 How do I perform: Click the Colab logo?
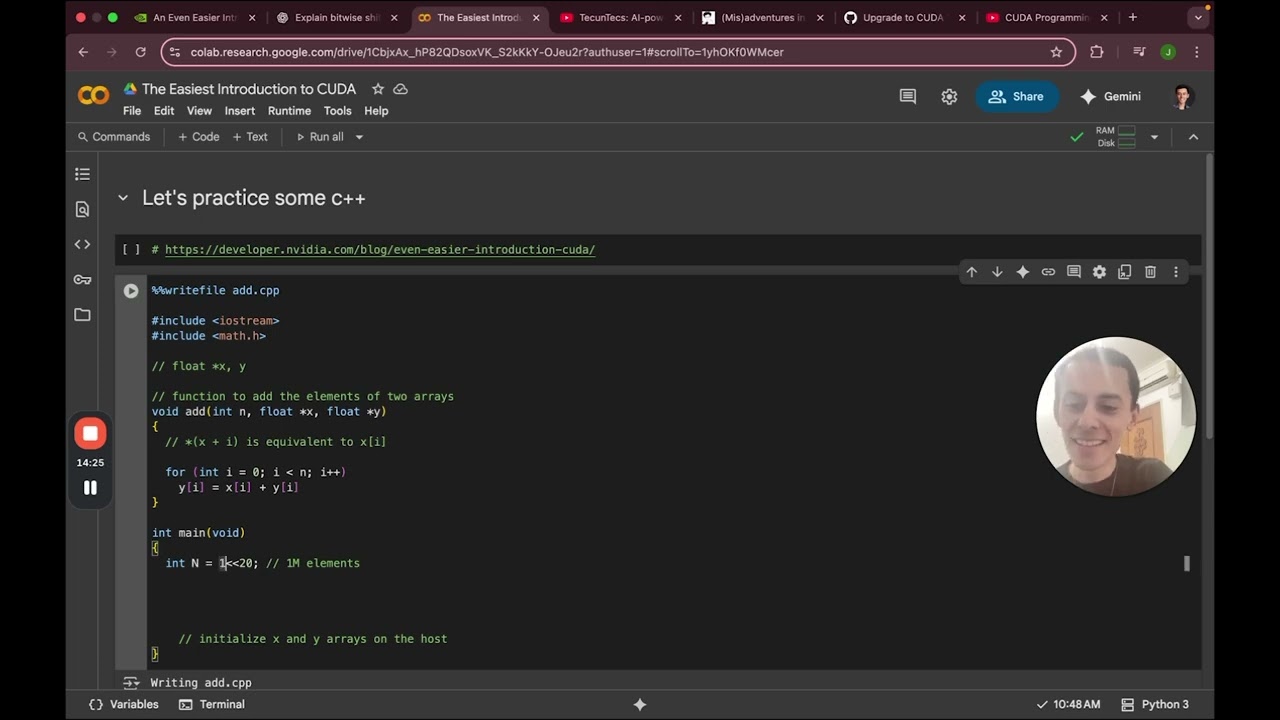coord(93,96)
